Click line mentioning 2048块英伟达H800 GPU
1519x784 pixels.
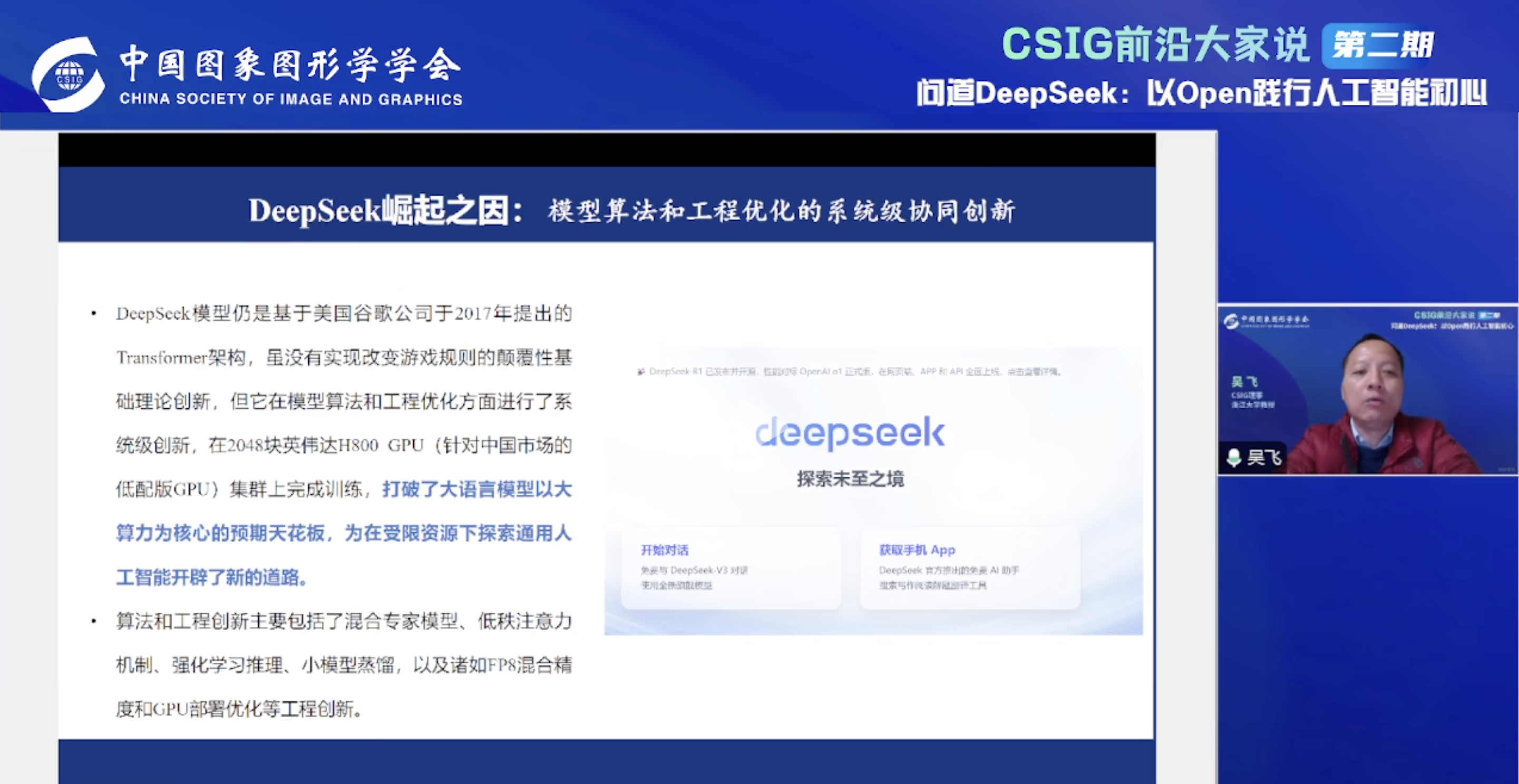[x=344, y=445]
